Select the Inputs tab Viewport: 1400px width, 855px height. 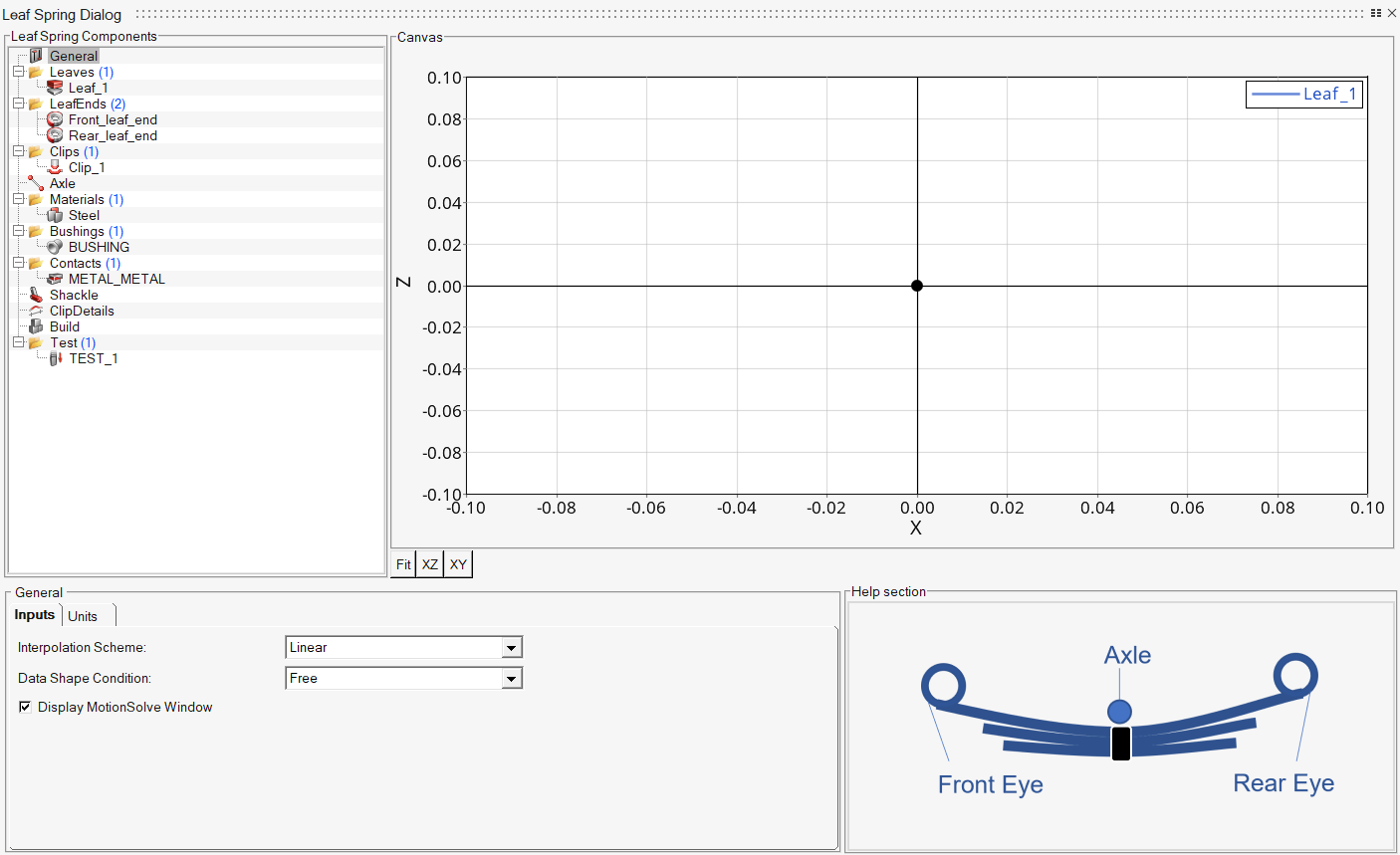coord(35,614)
